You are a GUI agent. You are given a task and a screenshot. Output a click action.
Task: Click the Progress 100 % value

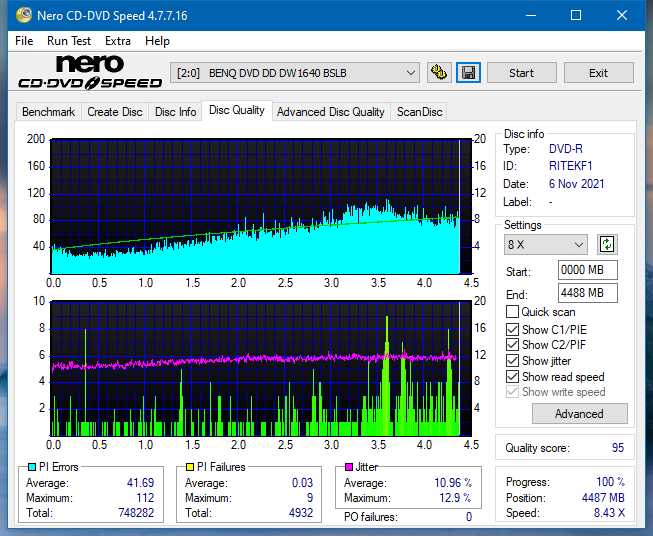tap(611, 482)
